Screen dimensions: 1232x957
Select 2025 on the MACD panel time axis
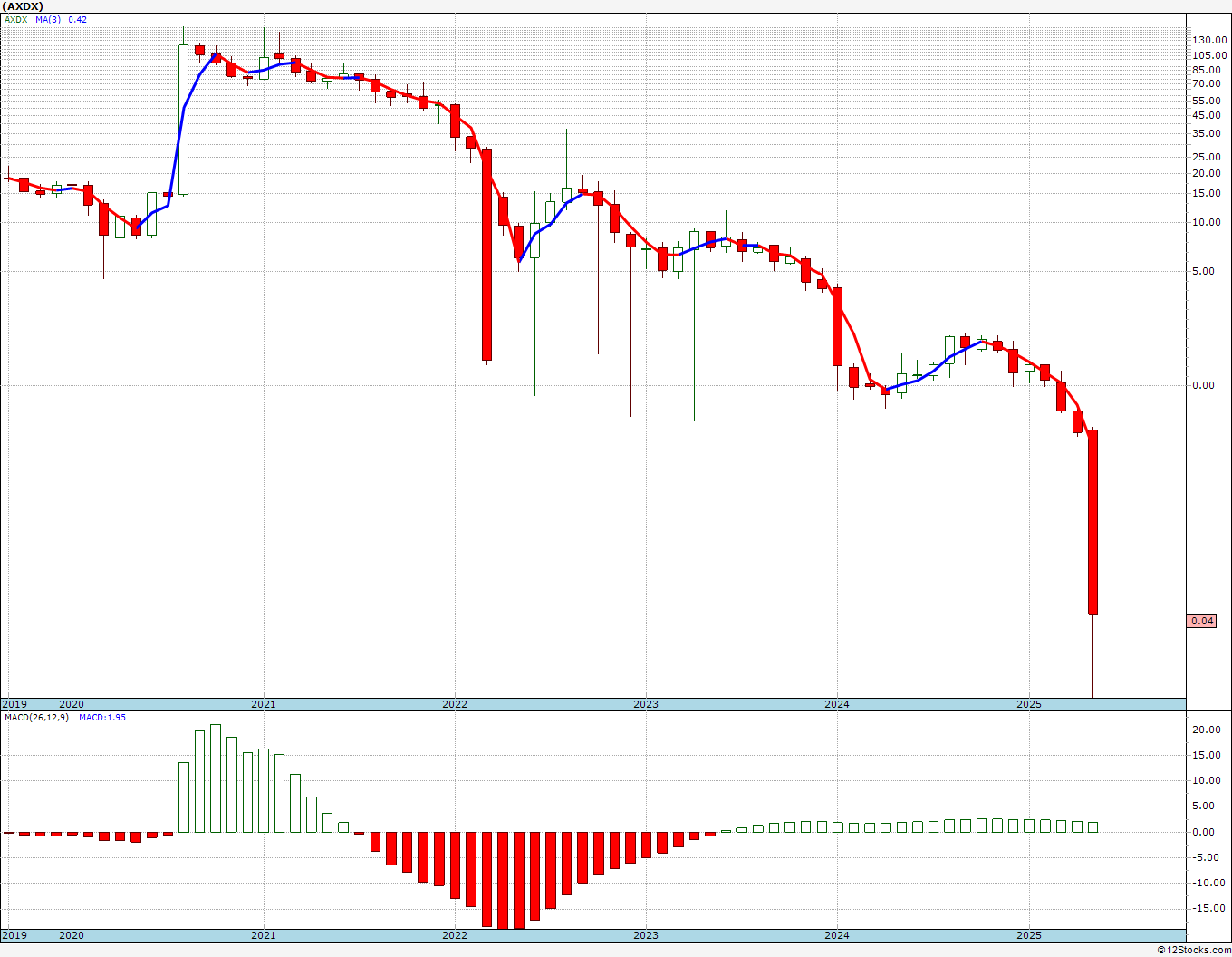click(1028, 935)
